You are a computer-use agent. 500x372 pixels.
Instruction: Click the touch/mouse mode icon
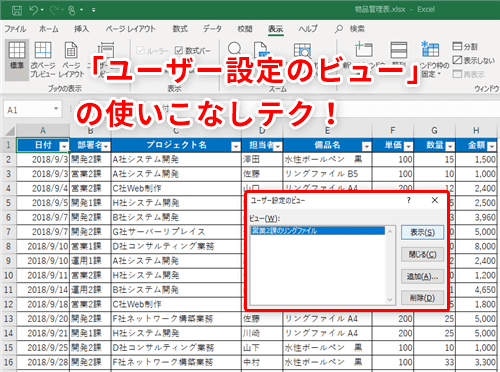tap(71, 10)
